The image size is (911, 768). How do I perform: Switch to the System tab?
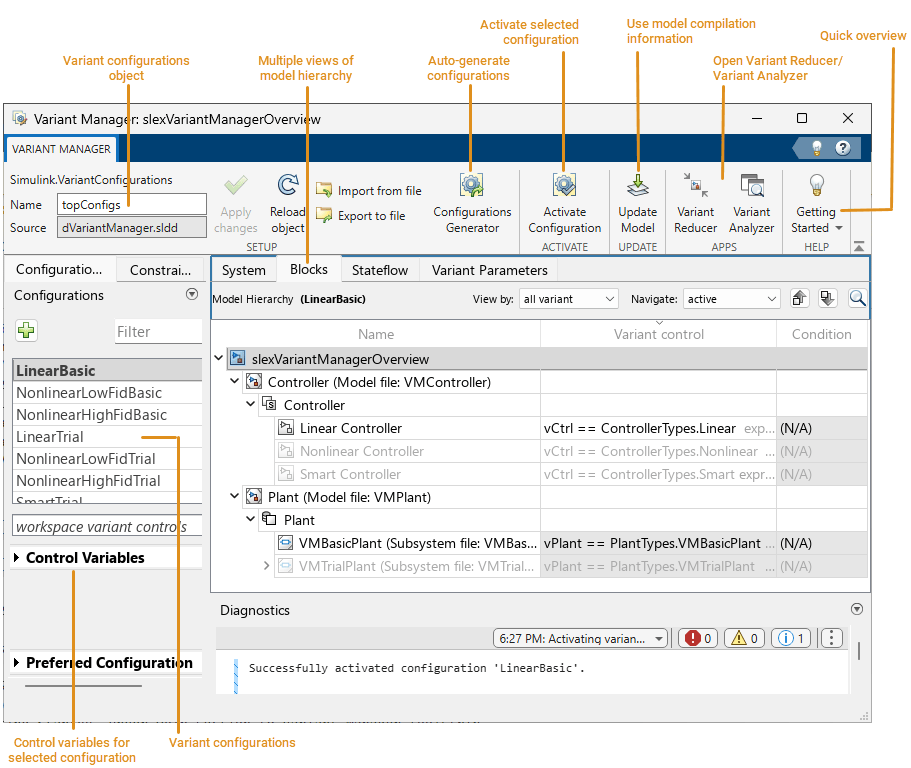pos(243,270)
